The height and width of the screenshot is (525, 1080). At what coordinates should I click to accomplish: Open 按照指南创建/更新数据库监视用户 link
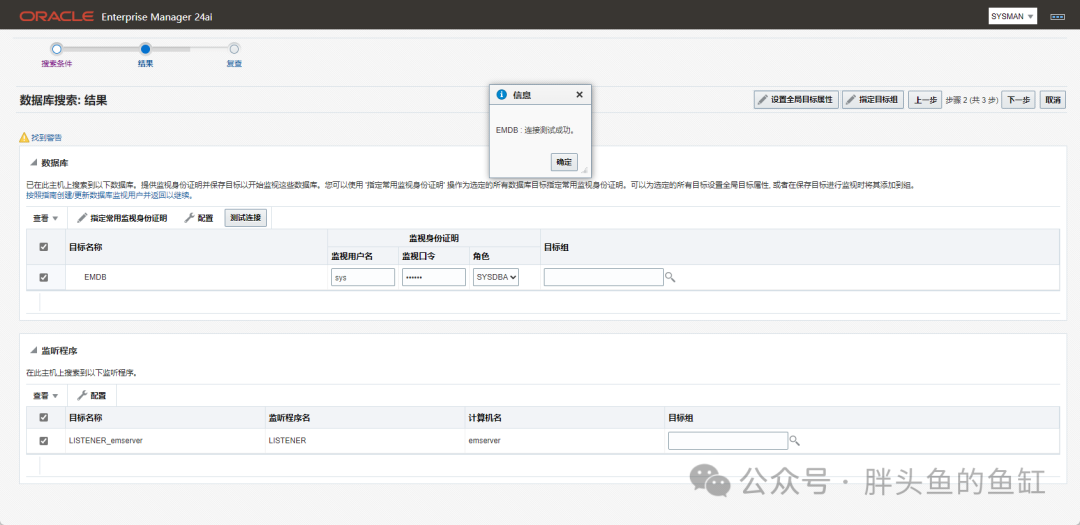coord(110,195)
